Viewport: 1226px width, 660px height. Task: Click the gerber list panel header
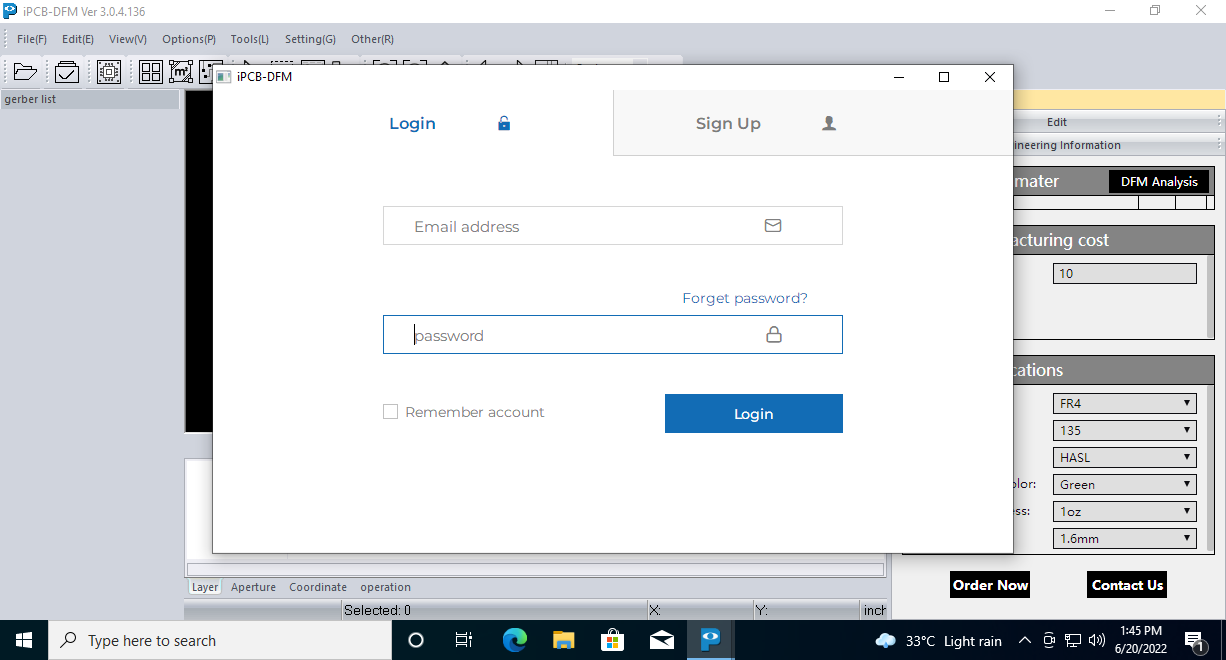point(90,100)
